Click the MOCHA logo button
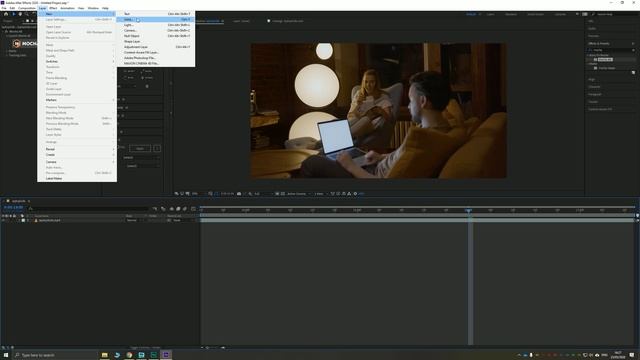 click(24, 43)
